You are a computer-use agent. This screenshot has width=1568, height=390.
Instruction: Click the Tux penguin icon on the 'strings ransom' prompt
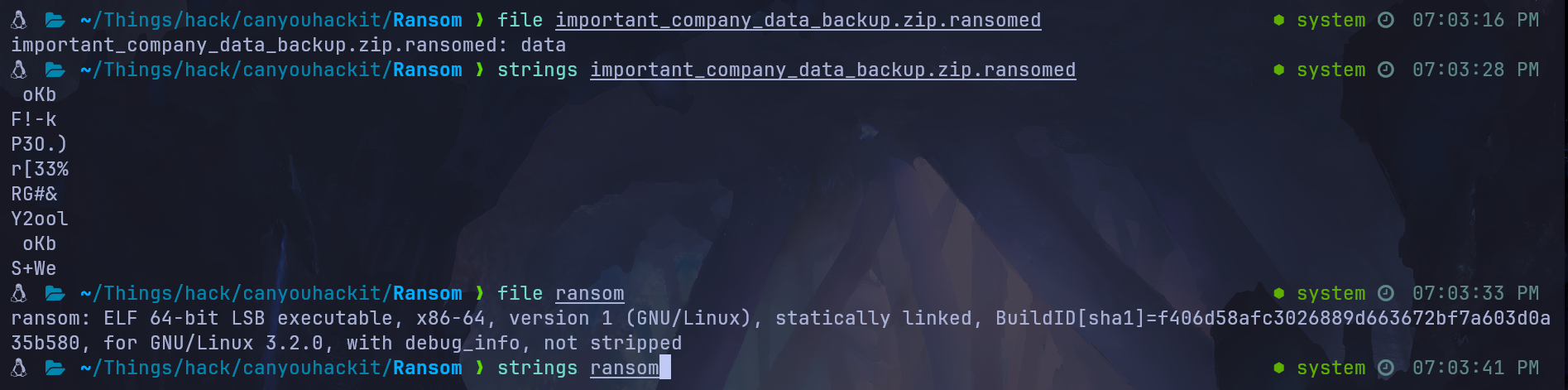[x=19, y=368]
